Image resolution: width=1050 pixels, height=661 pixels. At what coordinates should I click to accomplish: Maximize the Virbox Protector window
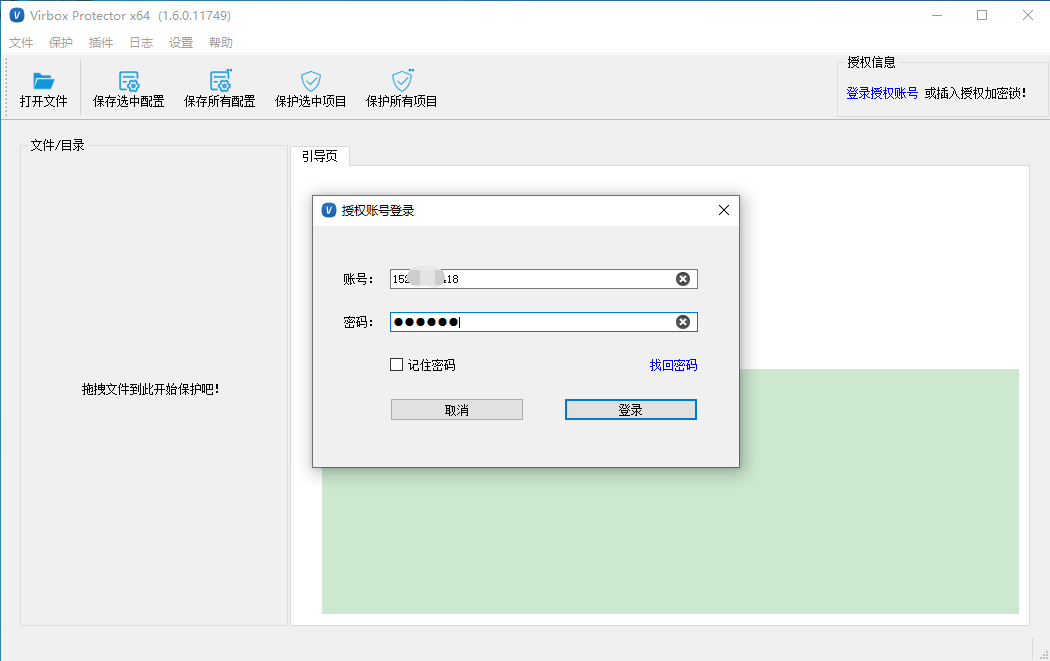982,15
